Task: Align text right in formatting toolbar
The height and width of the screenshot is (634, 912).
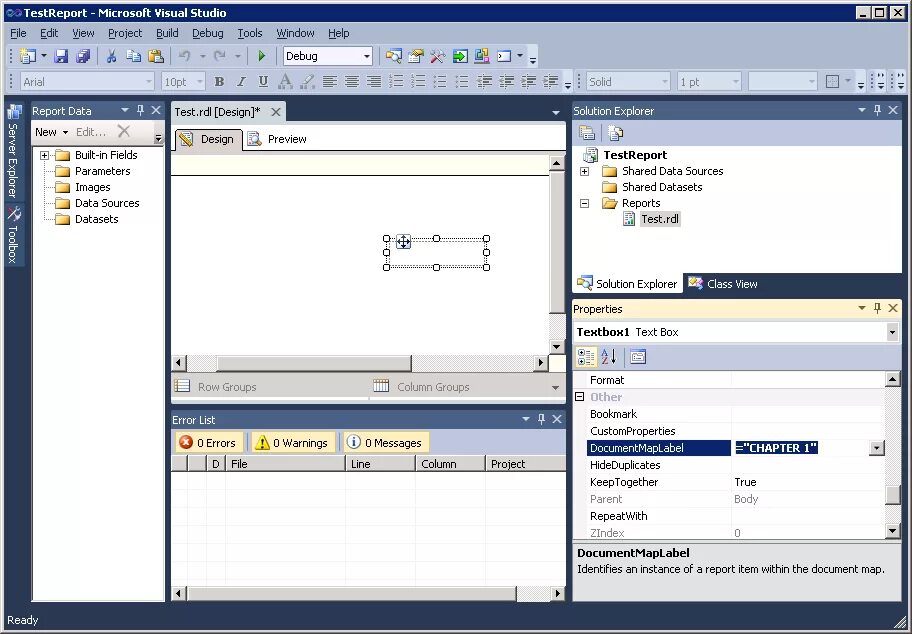Action: (x=373, y=81)
